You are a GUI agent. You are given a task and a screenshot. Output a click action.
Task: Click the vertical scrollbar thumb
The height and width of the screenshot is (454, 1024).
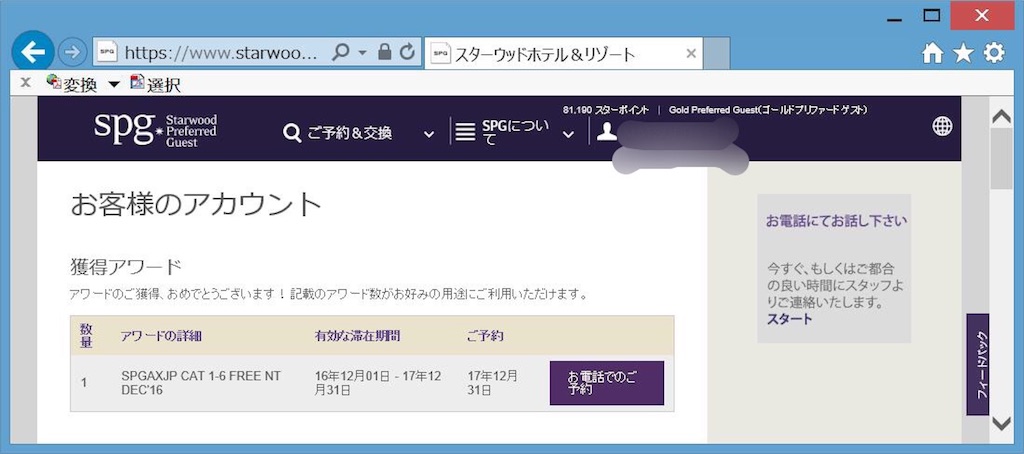1000,159
